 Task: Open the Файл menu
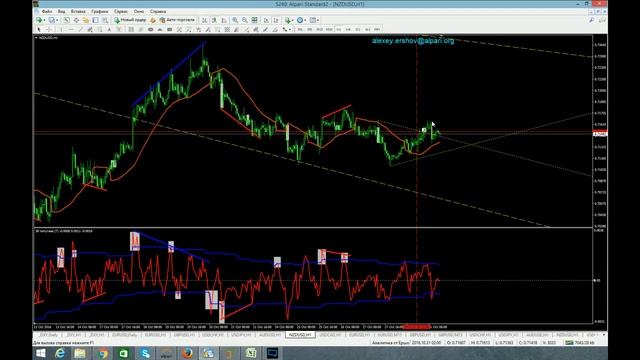47,11
